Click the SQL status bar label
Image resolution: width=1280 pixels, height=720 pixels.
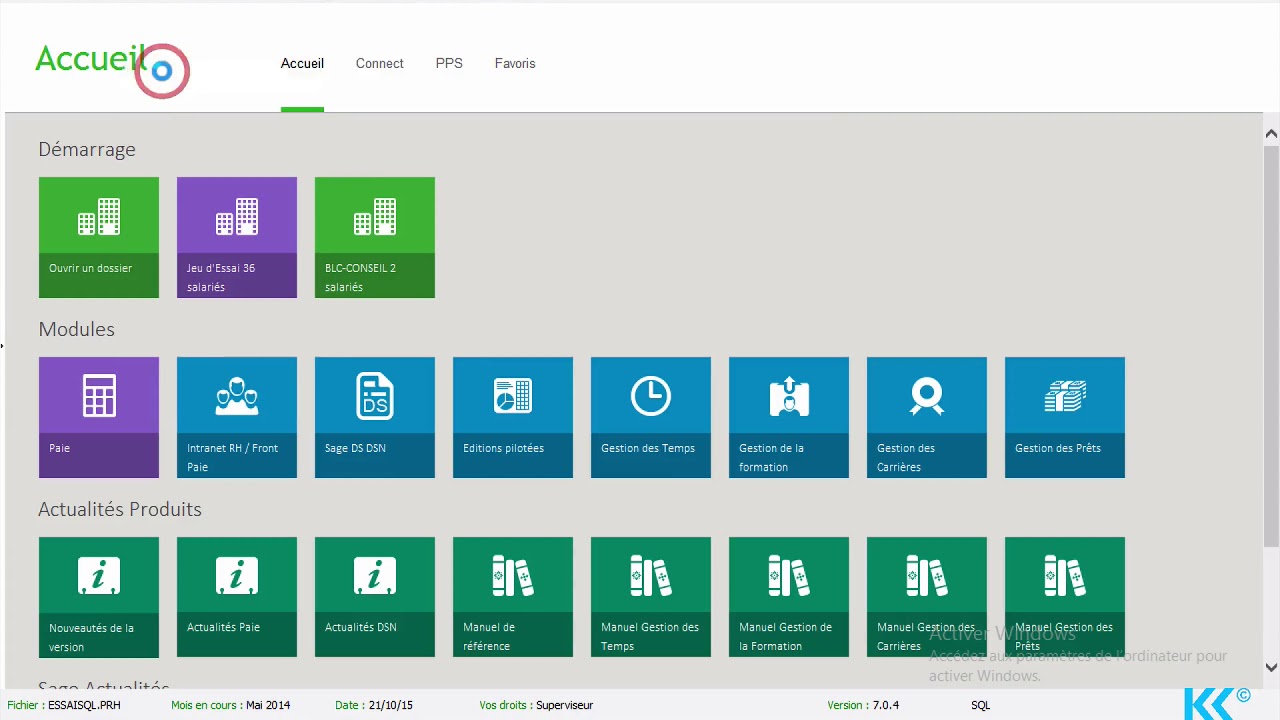[x=980, y=705]
